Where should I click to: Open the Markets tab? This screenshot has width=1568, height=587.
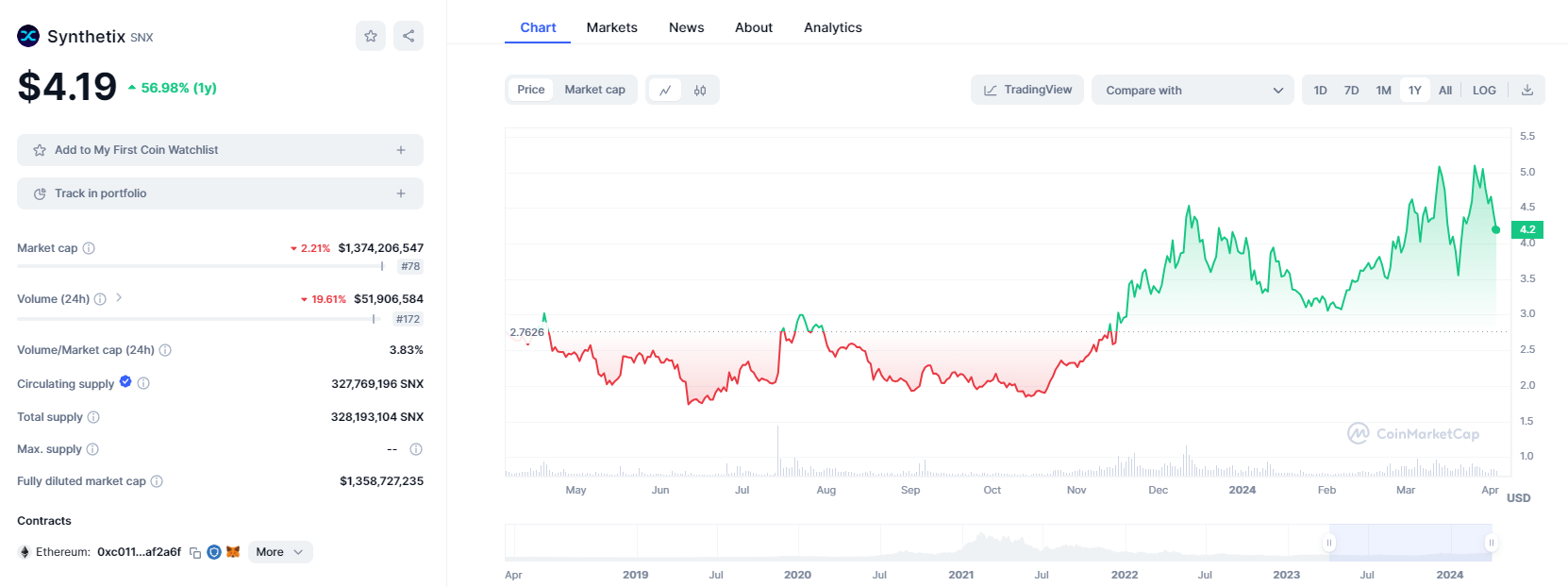tap(611, 27)
